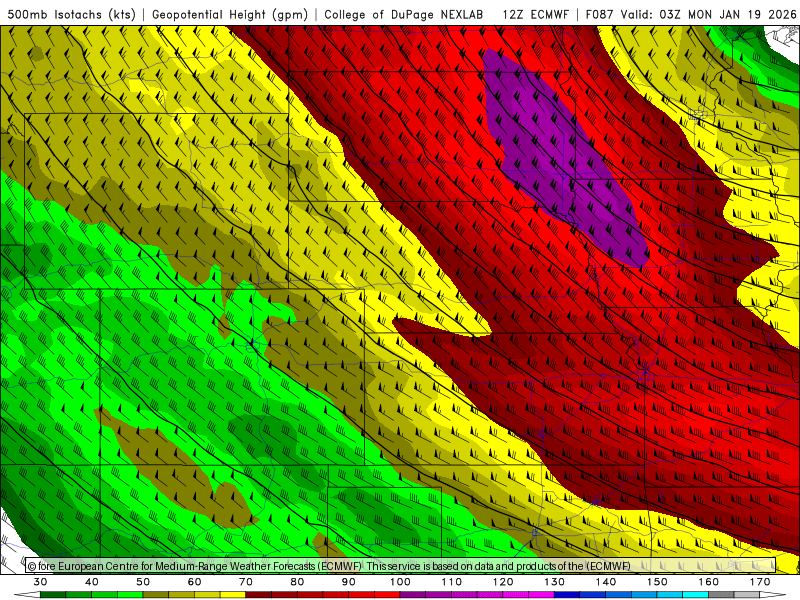Click the '70' label on the color legend
The width and height of the screenshot is (800, 600).
click(x=246, y=582)
